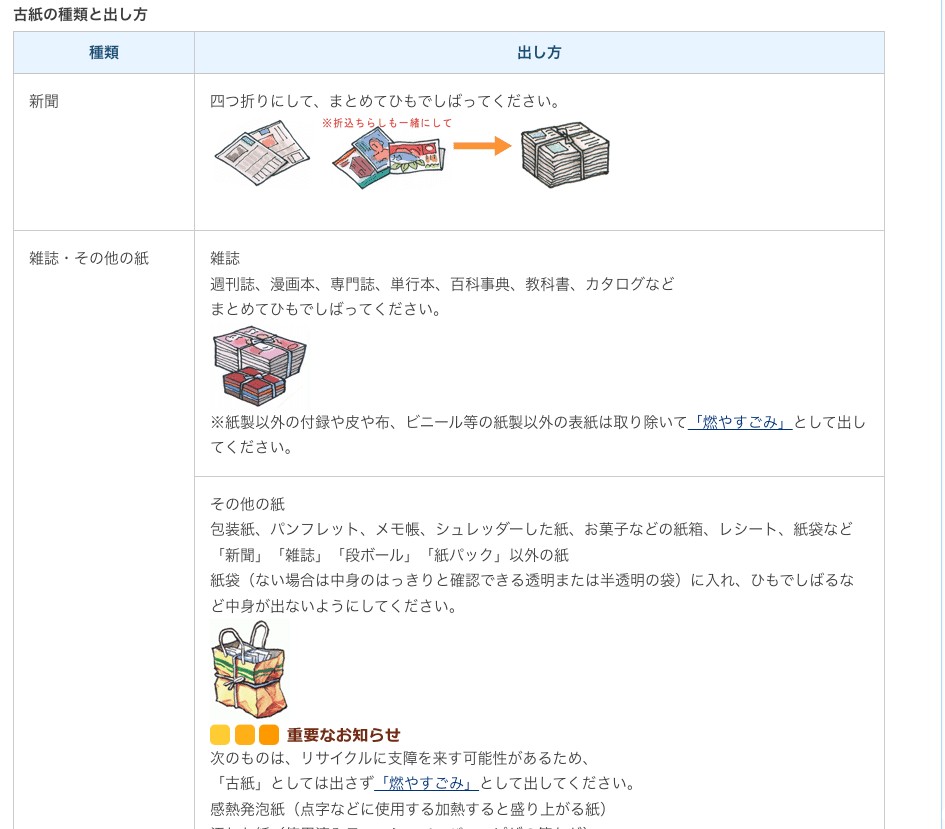Click the light yellow square beside 重要なお知らせ
Viewport: 945px width, 829px height.
point(220,735)
